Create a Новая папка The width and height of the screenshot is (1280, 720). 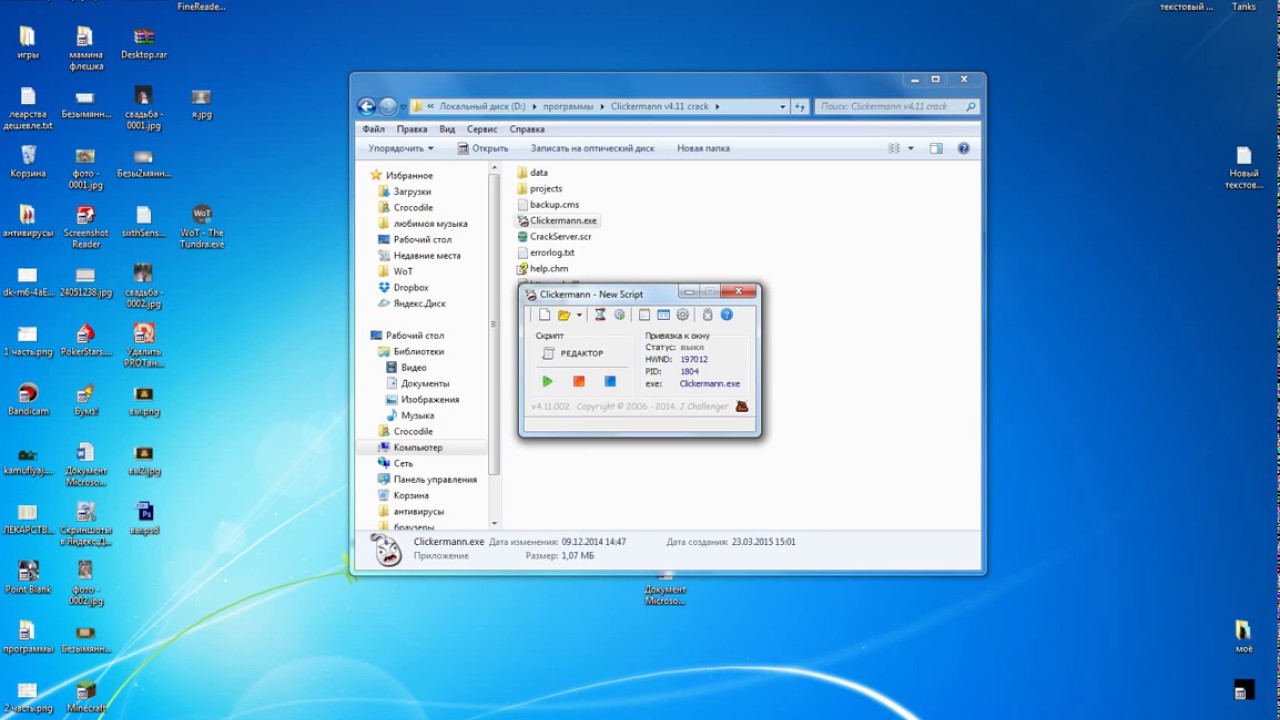tap(703, 148)
